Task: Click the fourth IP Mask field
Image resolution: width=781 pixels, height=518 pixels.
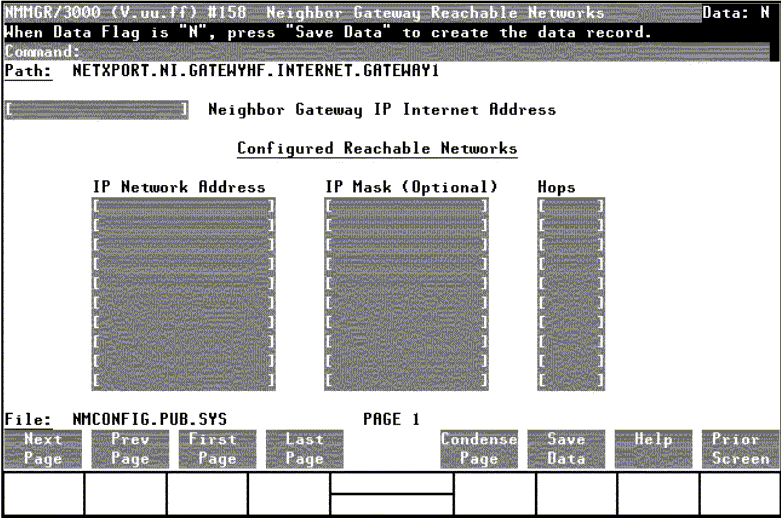Action: [x=406, y=264]
